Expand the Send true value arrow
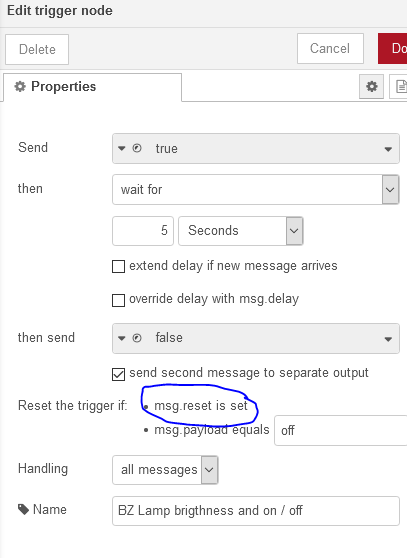Screen dimensions: 407x558 [388, 149]
